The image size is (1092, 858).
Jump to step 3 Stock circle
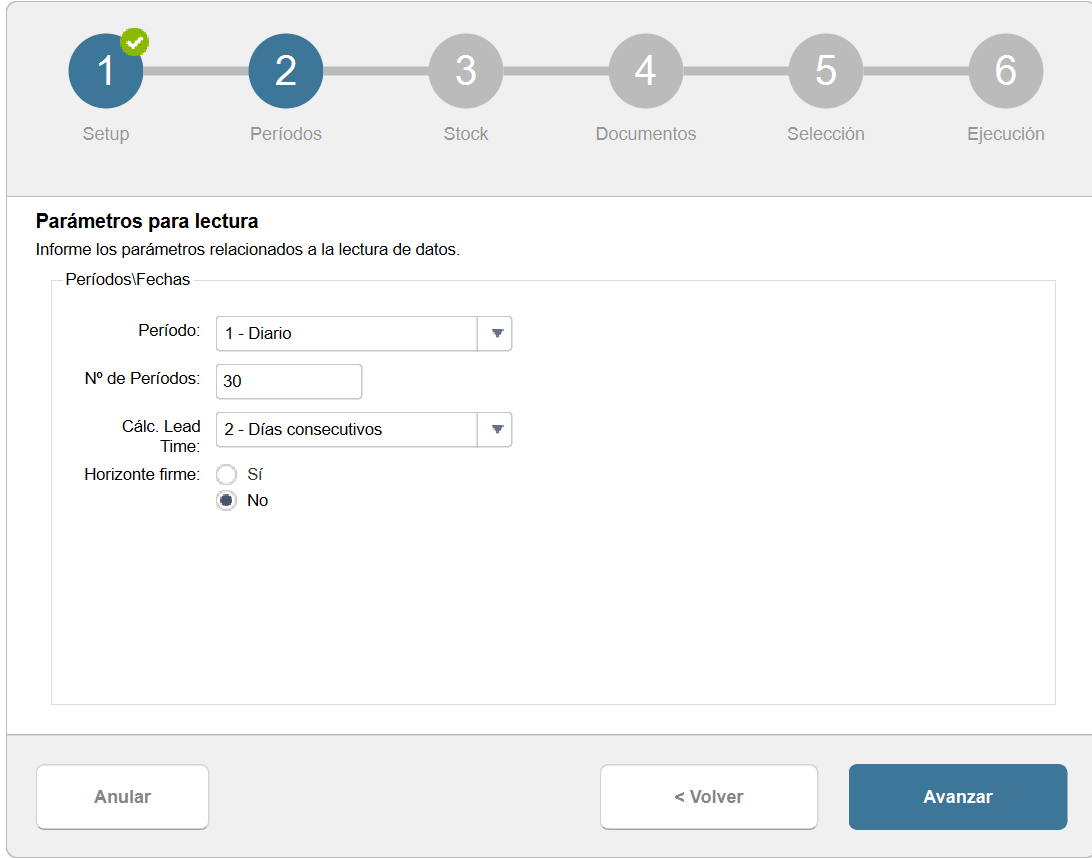pos(466,71)
